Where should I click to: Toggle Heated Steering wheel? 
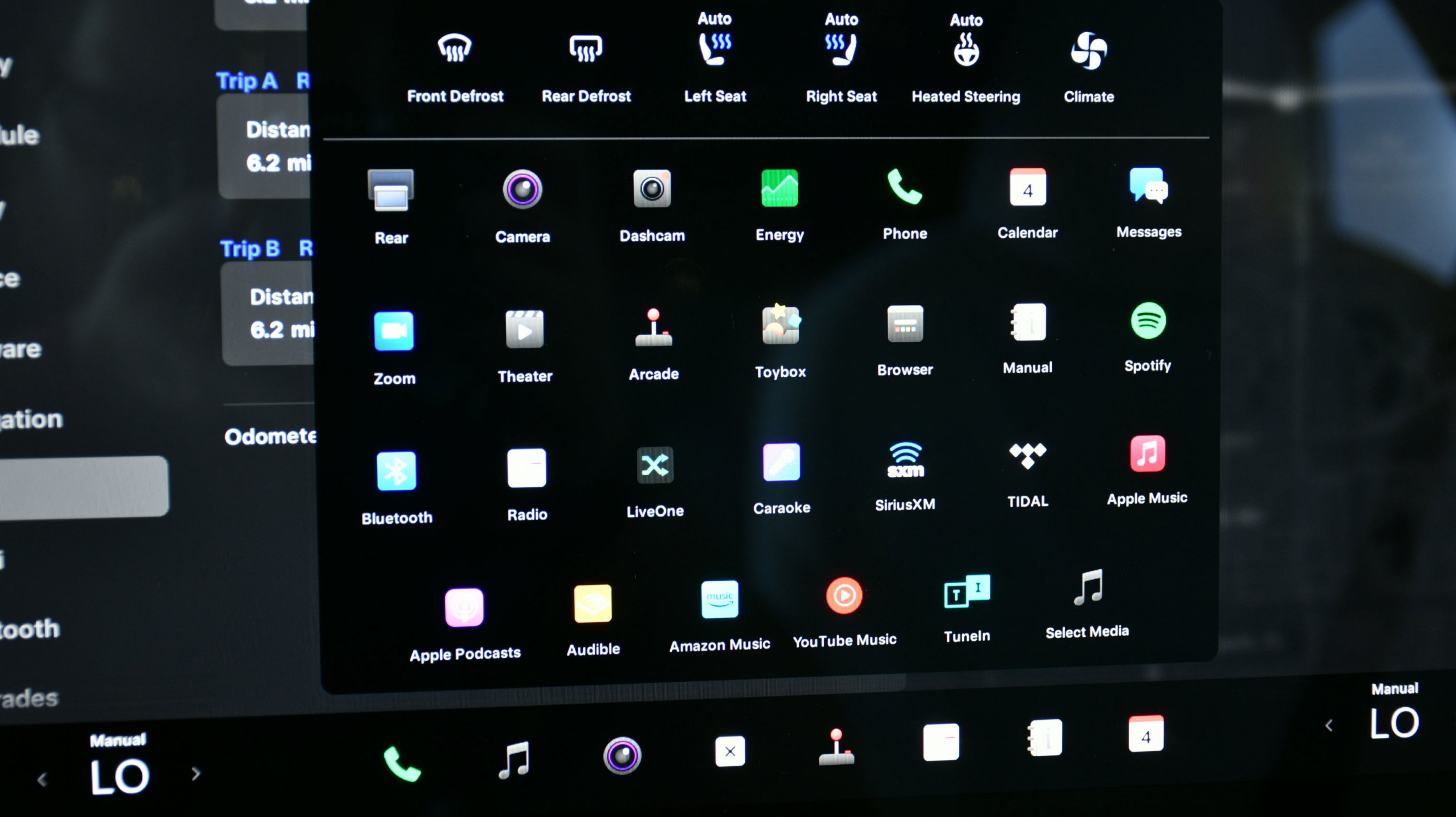tap(966, 59)
